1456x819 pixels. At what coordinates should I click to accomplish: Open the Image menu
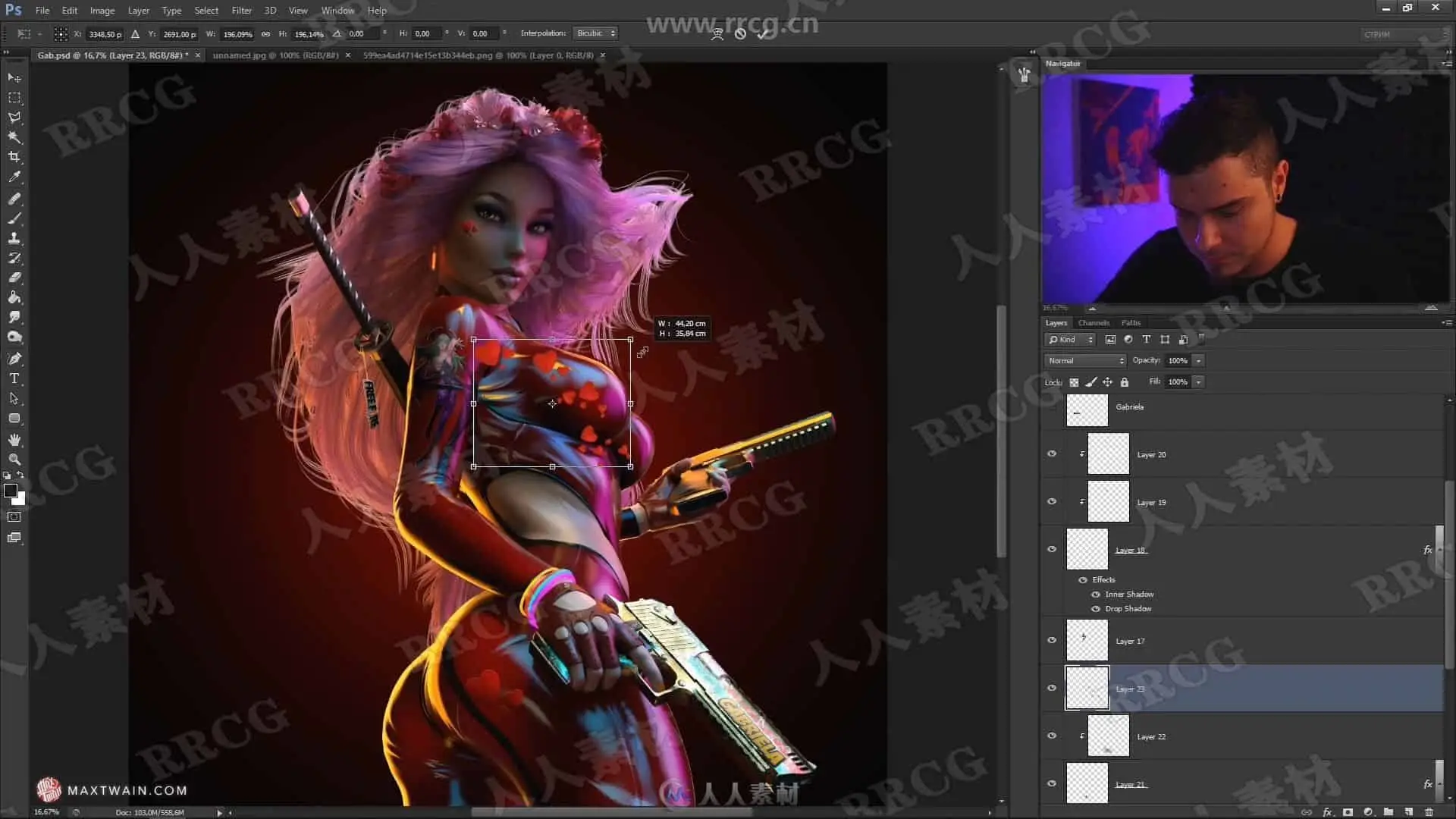coord(102,11)
